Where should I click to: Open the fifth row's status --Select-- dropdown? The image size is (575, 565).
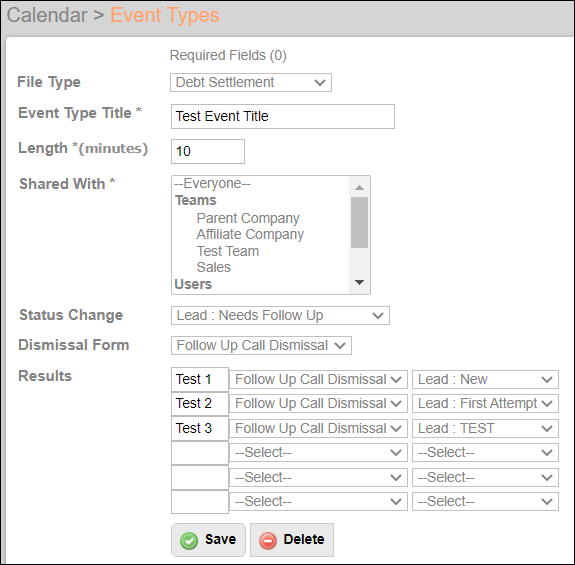pyautogui.click(x=485, y=477)
